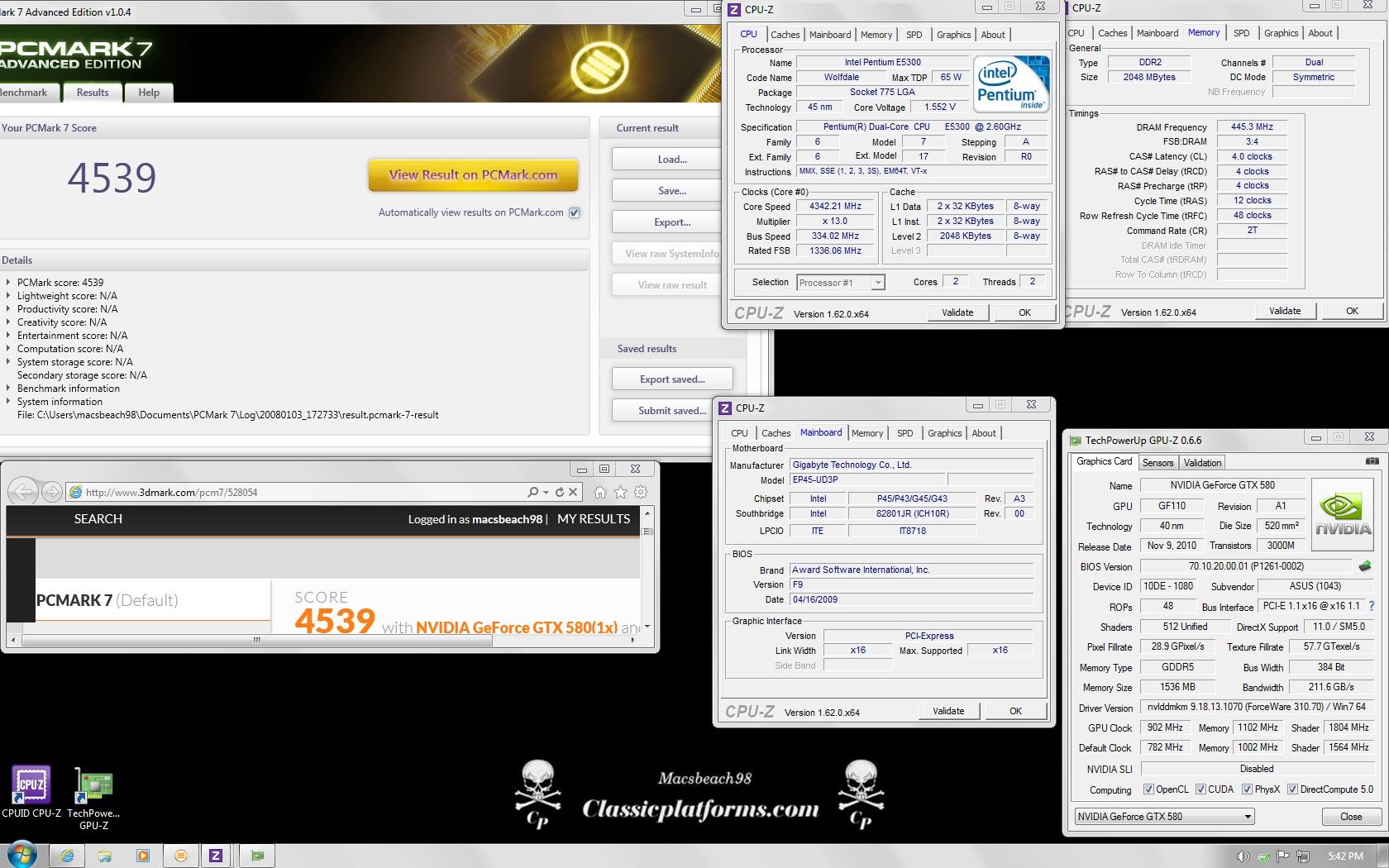This screenshot has height=868, width=1389.
Task: Click the browser favorites star icon
Action: [620, 492]
